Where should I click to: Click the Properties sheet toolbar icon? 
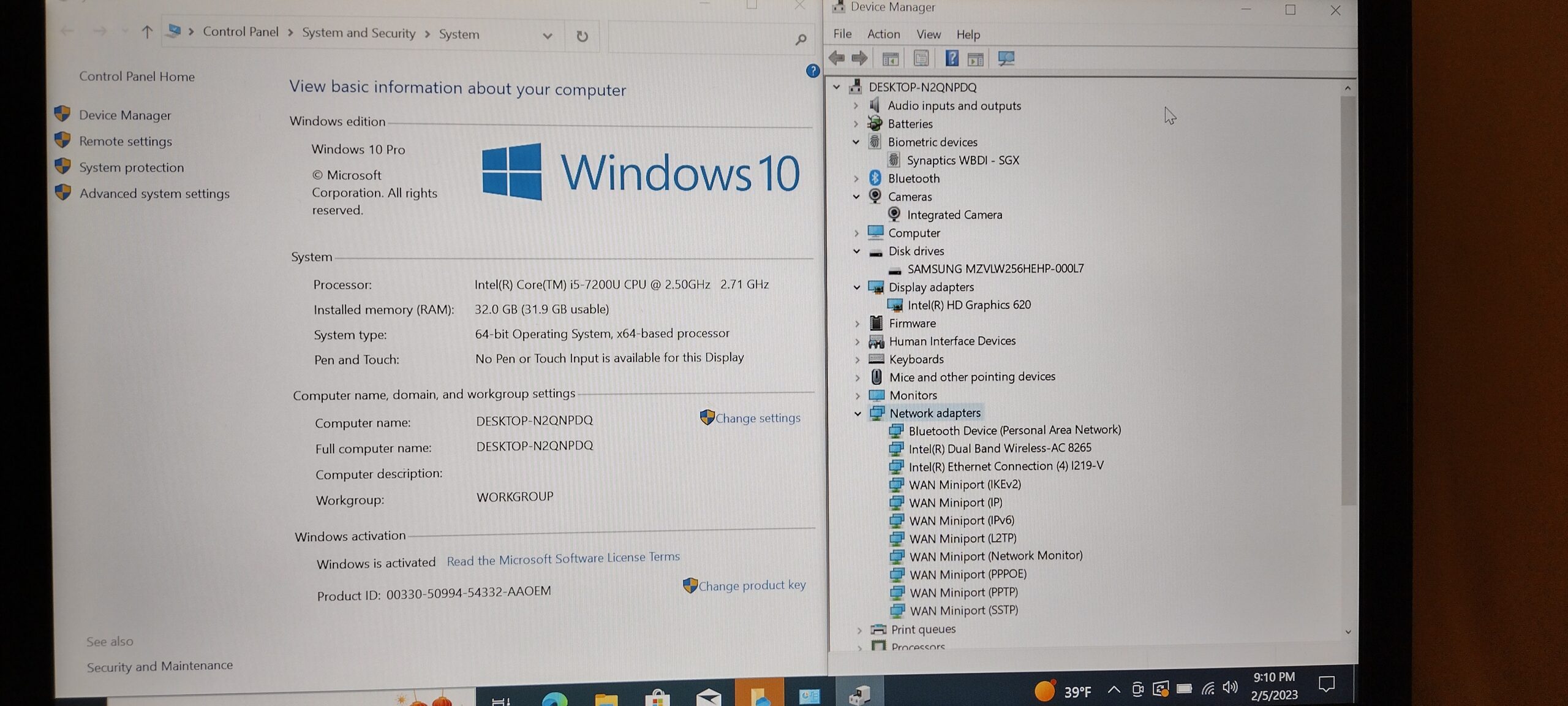pyautogui.click(x=921, y=58)
